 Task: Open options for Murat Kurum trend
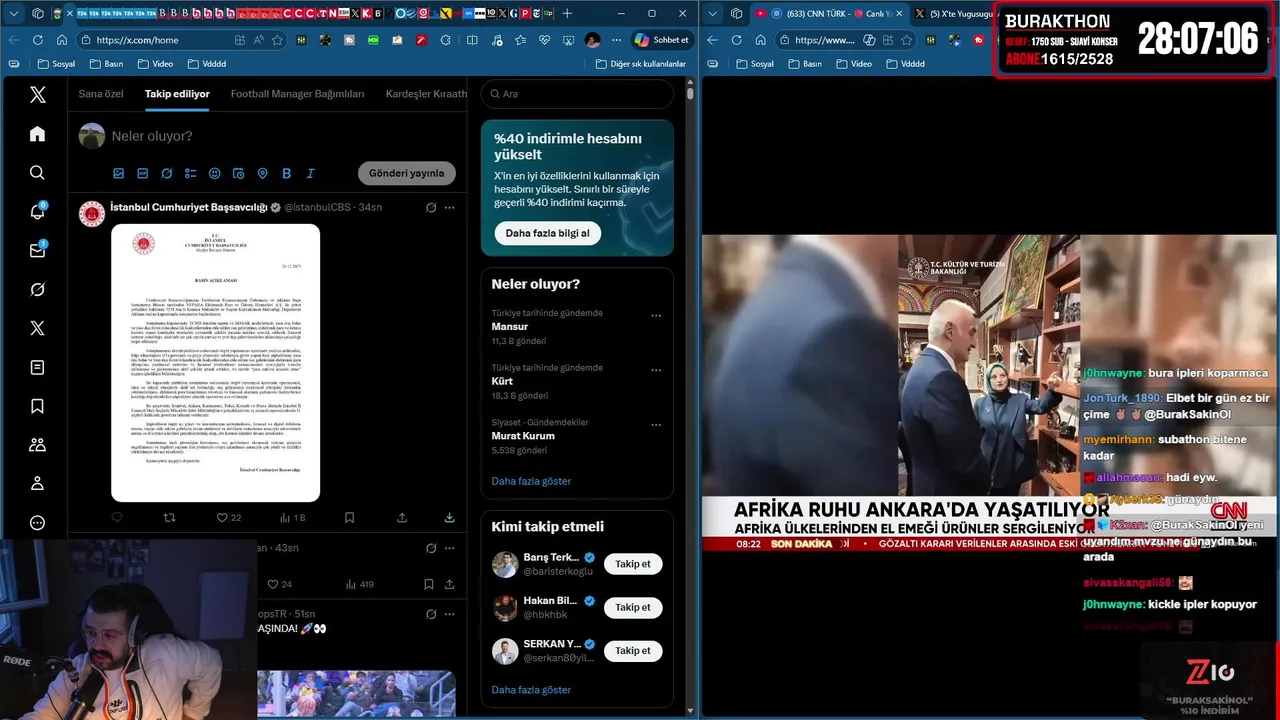click(656, 424)
